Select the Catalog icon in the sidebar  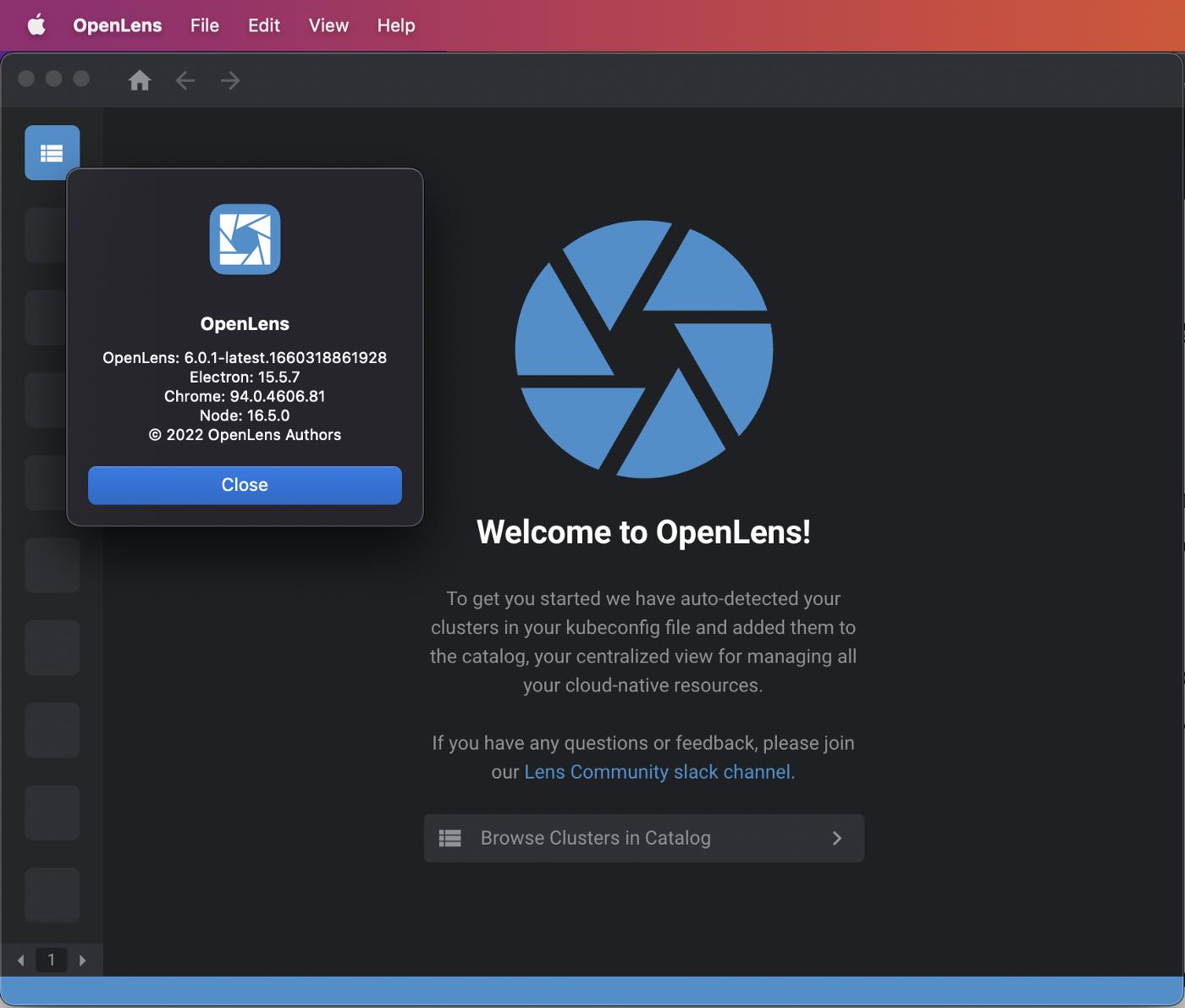click(51, 152)
